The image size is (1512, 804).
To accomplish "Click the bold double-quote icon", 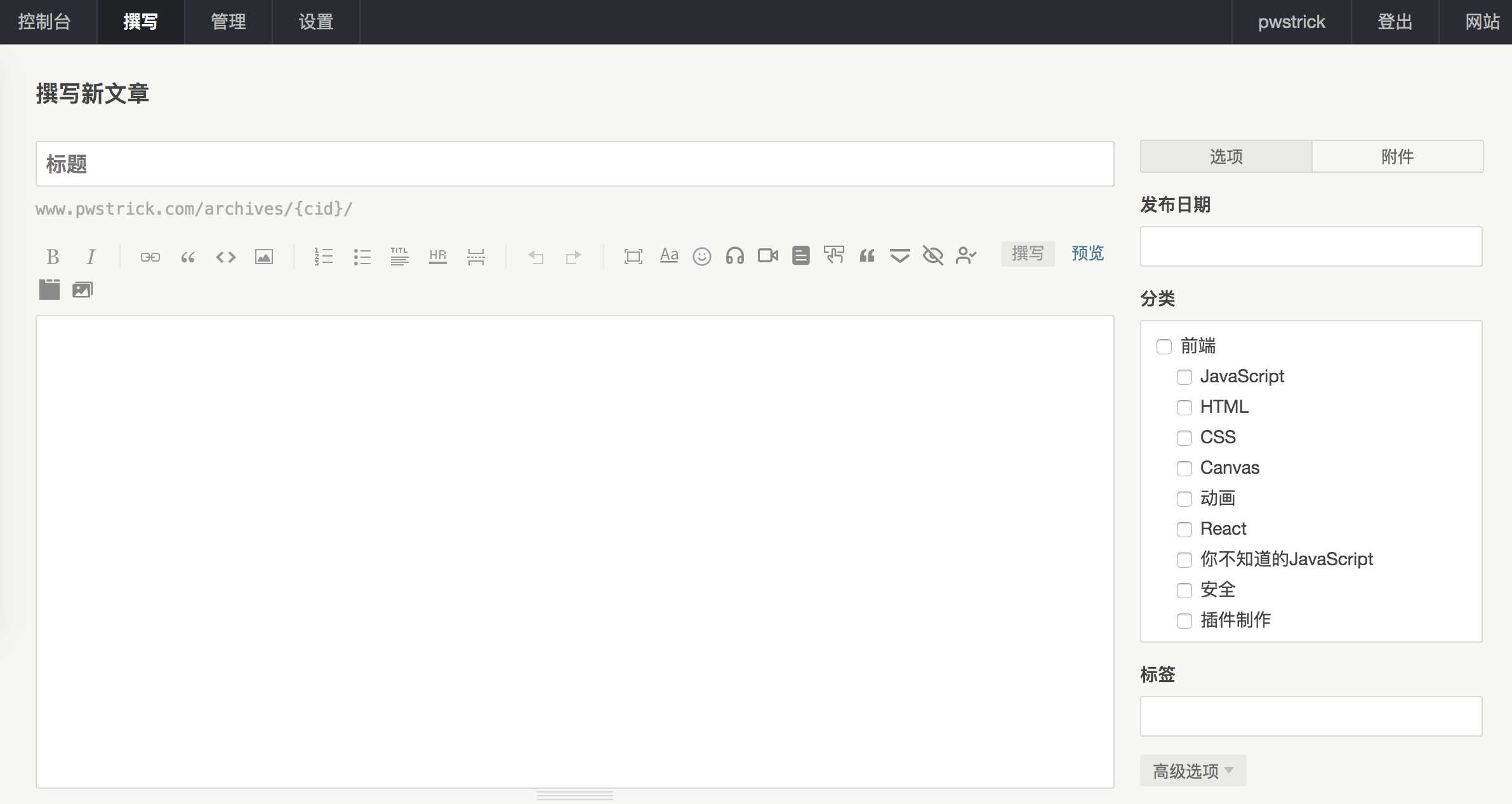I will 867,256.
